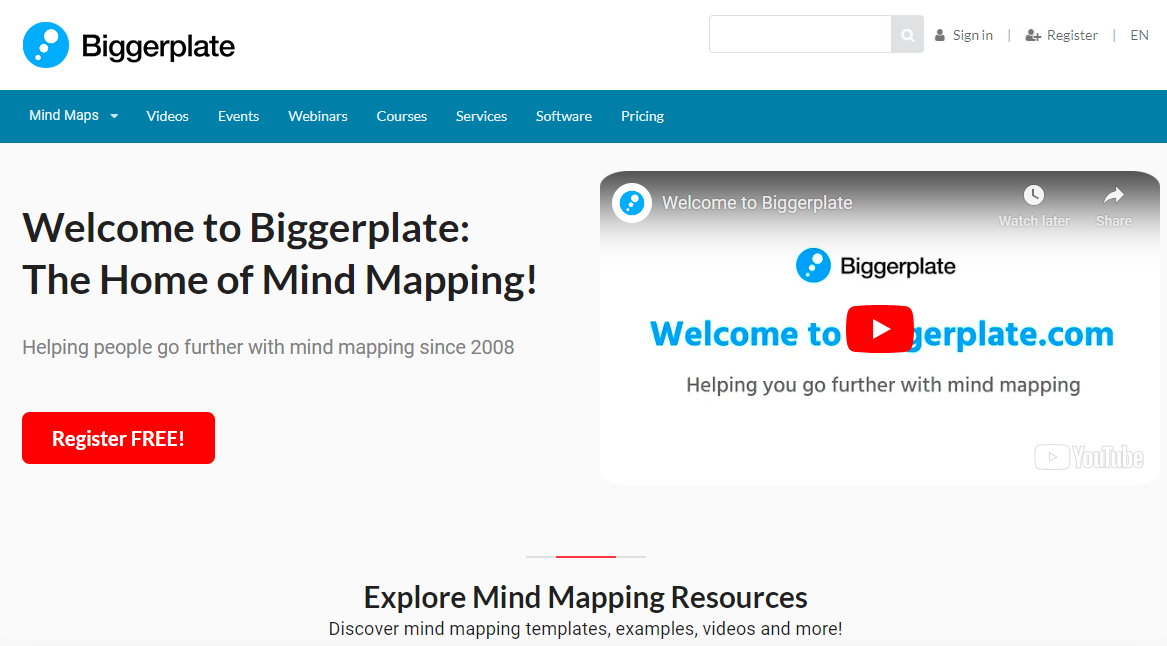The image size is (1167, 646).
Task: Click the Biggerplate logo in header
Action: click(129, 45)
